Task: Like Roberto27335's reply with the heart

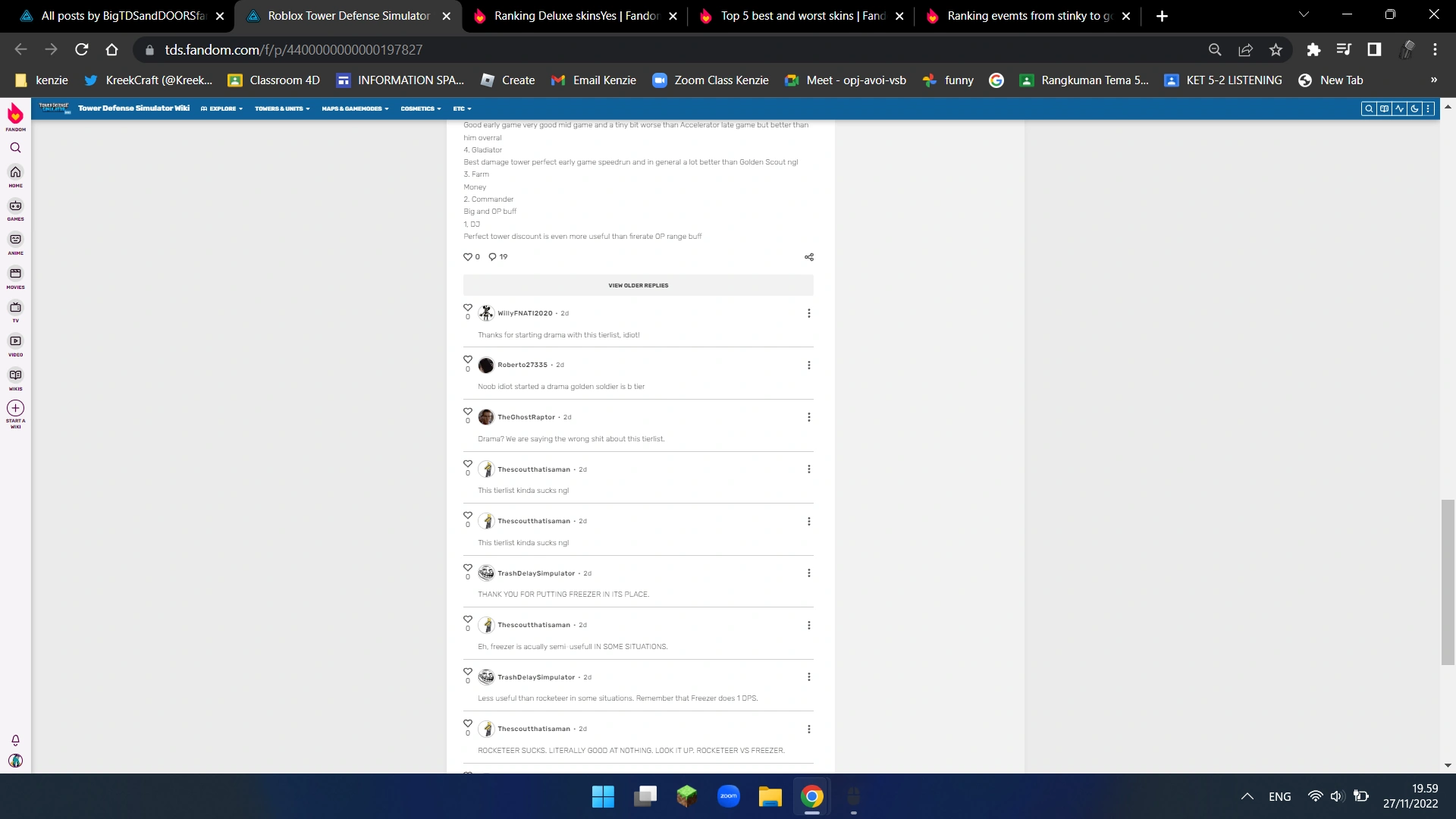Action: pos(468,359)
